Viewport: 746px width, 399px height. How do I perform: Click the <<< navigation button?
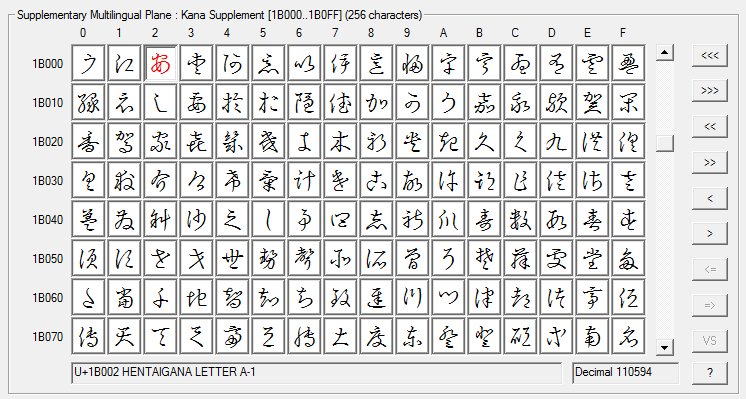(709, 56)
